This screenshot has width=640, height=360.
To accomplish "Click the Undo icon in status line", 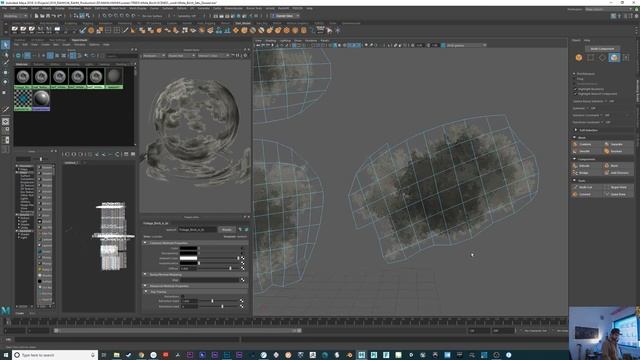I will [54, 16].
